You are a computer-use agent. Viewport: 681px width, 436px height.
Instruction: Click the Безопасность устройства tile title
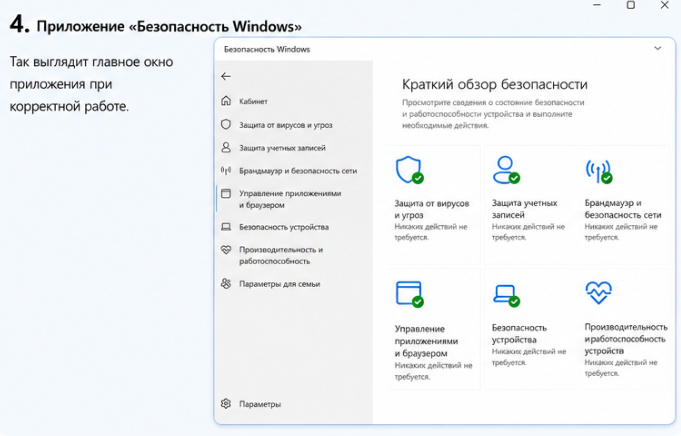[519, 334]
